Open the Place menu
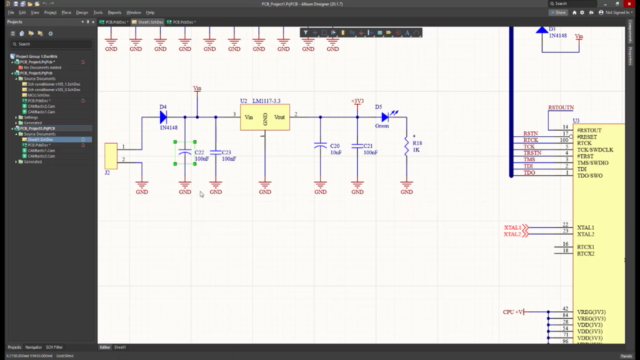Image resolution: width=640 pixels, height=360 pixels. pos(66,13)
